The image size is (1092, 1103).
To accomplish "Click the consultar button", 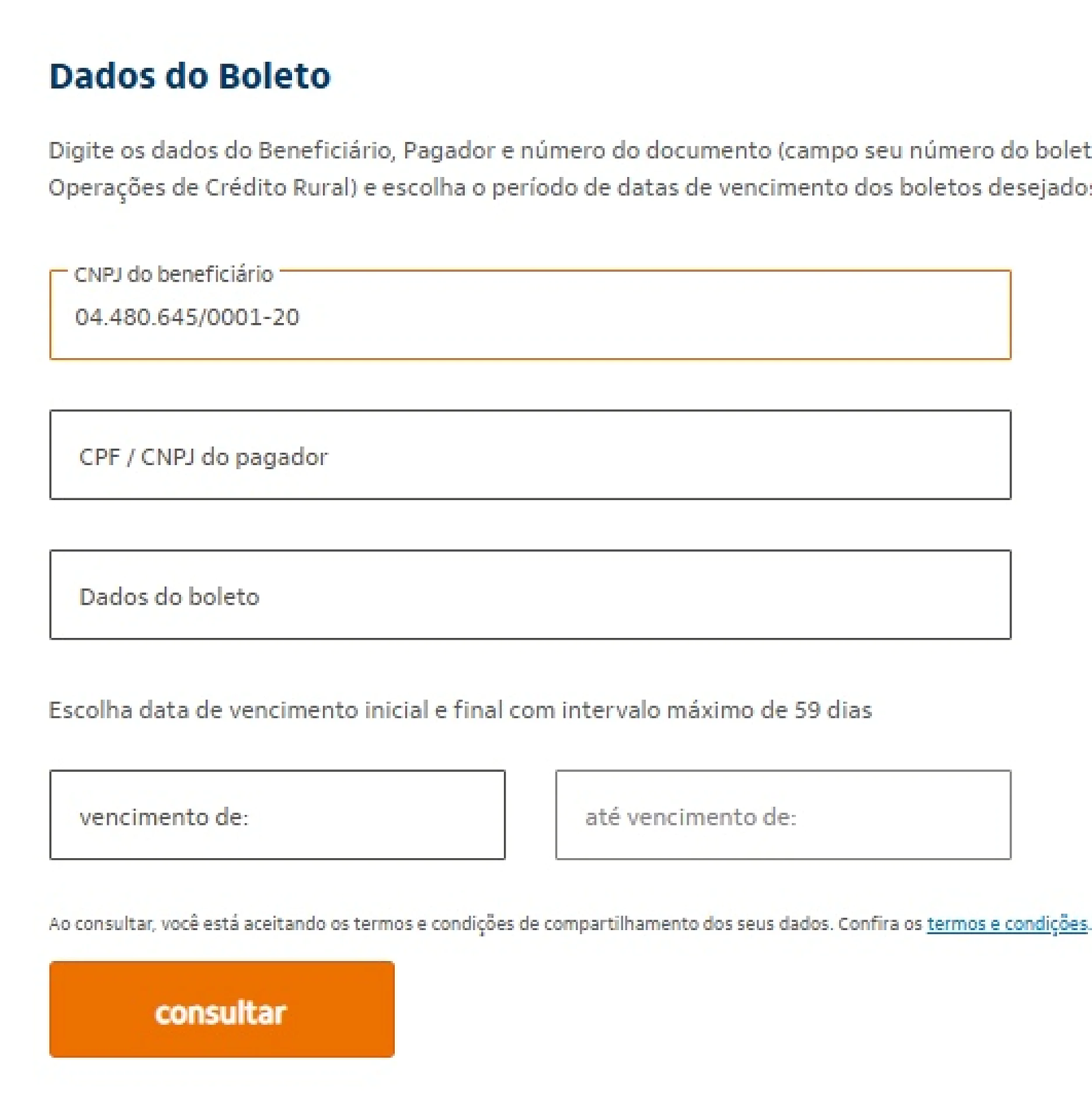I will 222,1011.
